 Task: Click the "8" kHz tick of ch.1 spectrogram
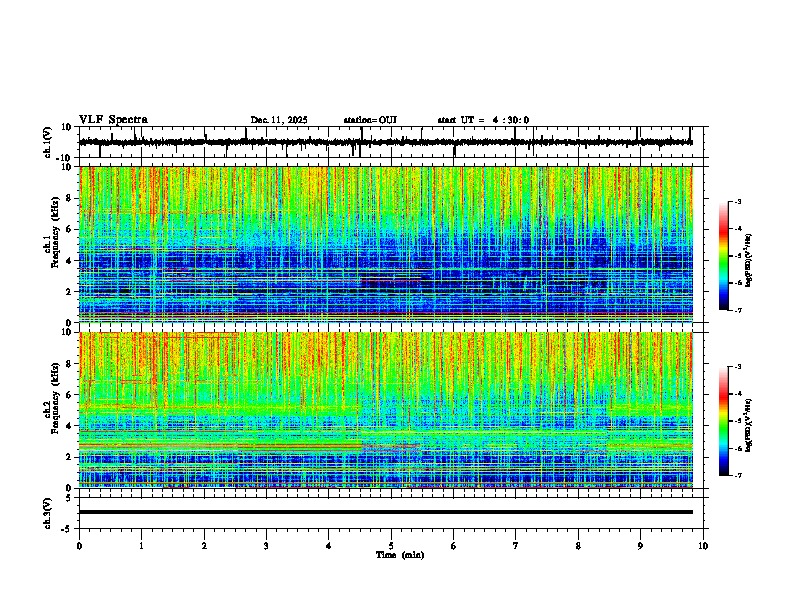click(69, 198)
